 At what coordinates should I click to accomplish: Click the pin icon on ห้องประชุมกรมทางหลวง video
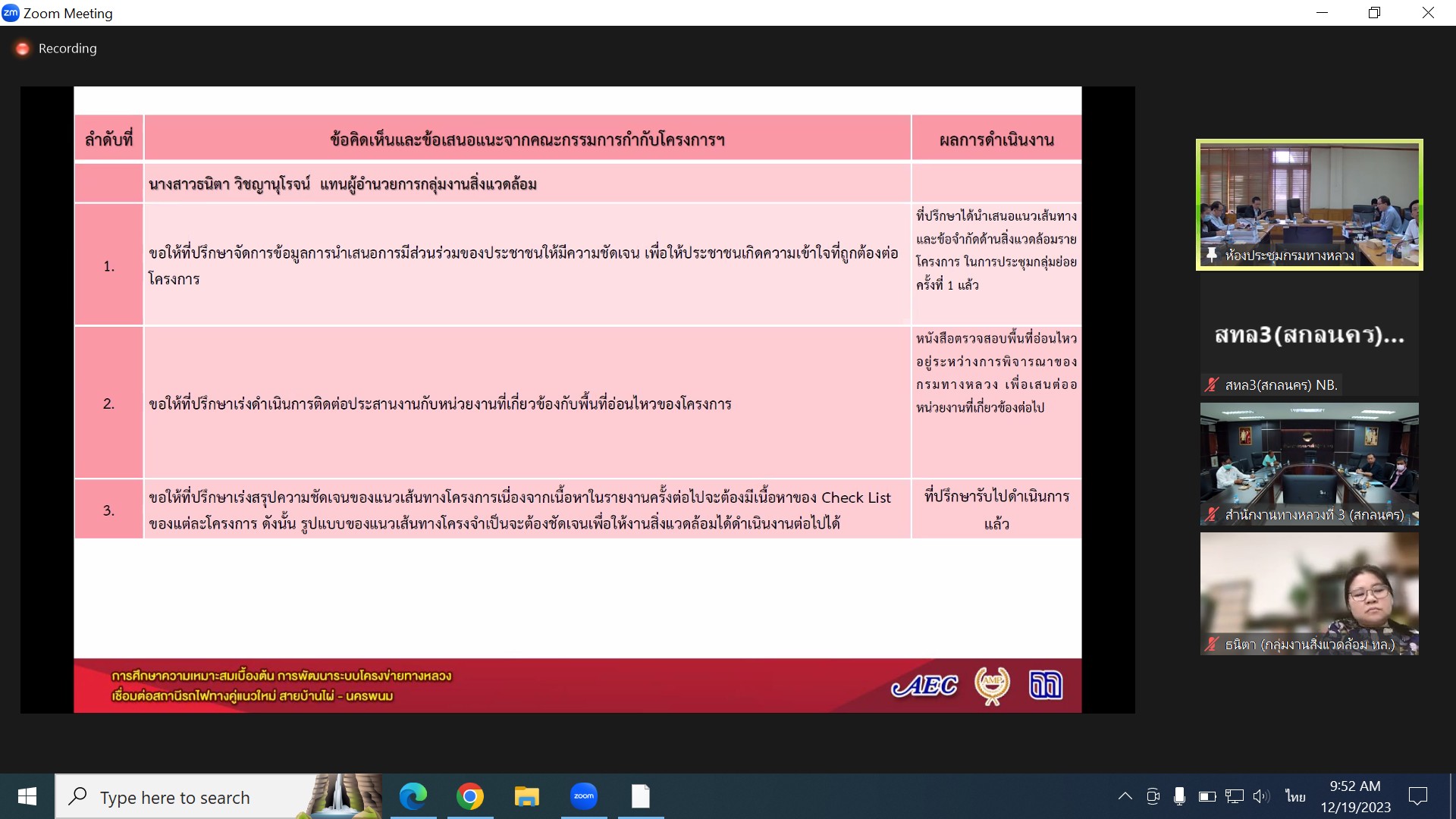[x=1211, y=255]
